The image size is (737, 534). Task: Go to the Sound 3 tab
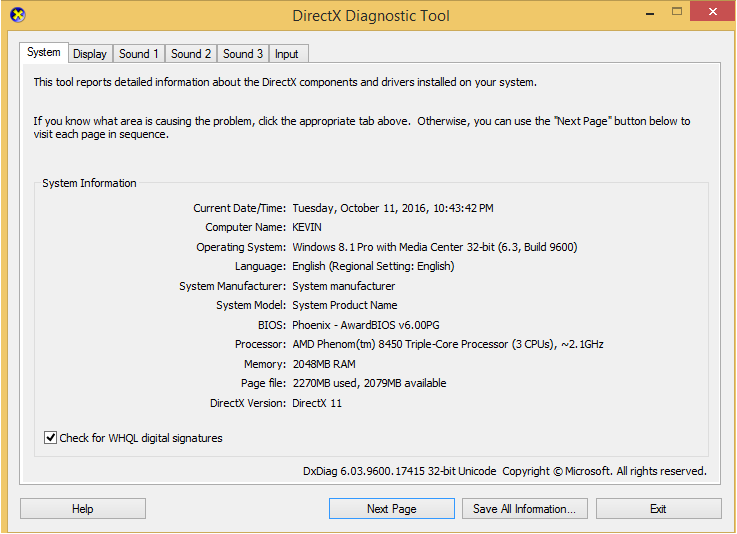pyautogui.click(x=243, y=54)
